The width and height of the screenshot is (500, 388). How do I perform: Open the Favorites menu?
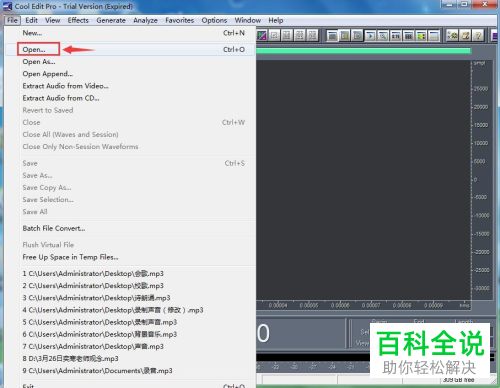tap(179, 20)
